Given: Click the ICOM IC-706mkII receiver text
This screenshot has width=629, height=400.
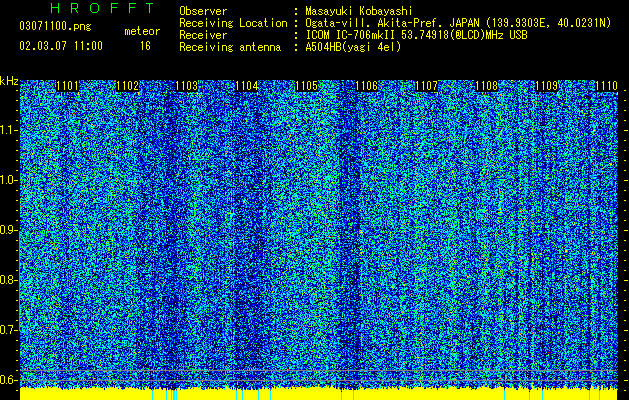Looking at the screenshot, I should [416, 35].
